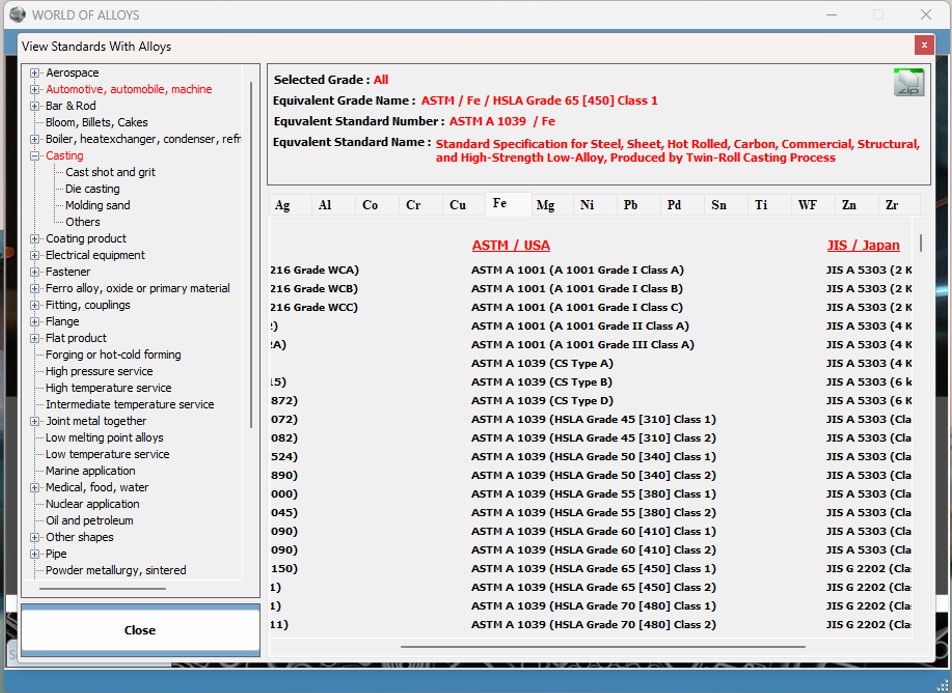Click the Close button

(x=140, y=630)
